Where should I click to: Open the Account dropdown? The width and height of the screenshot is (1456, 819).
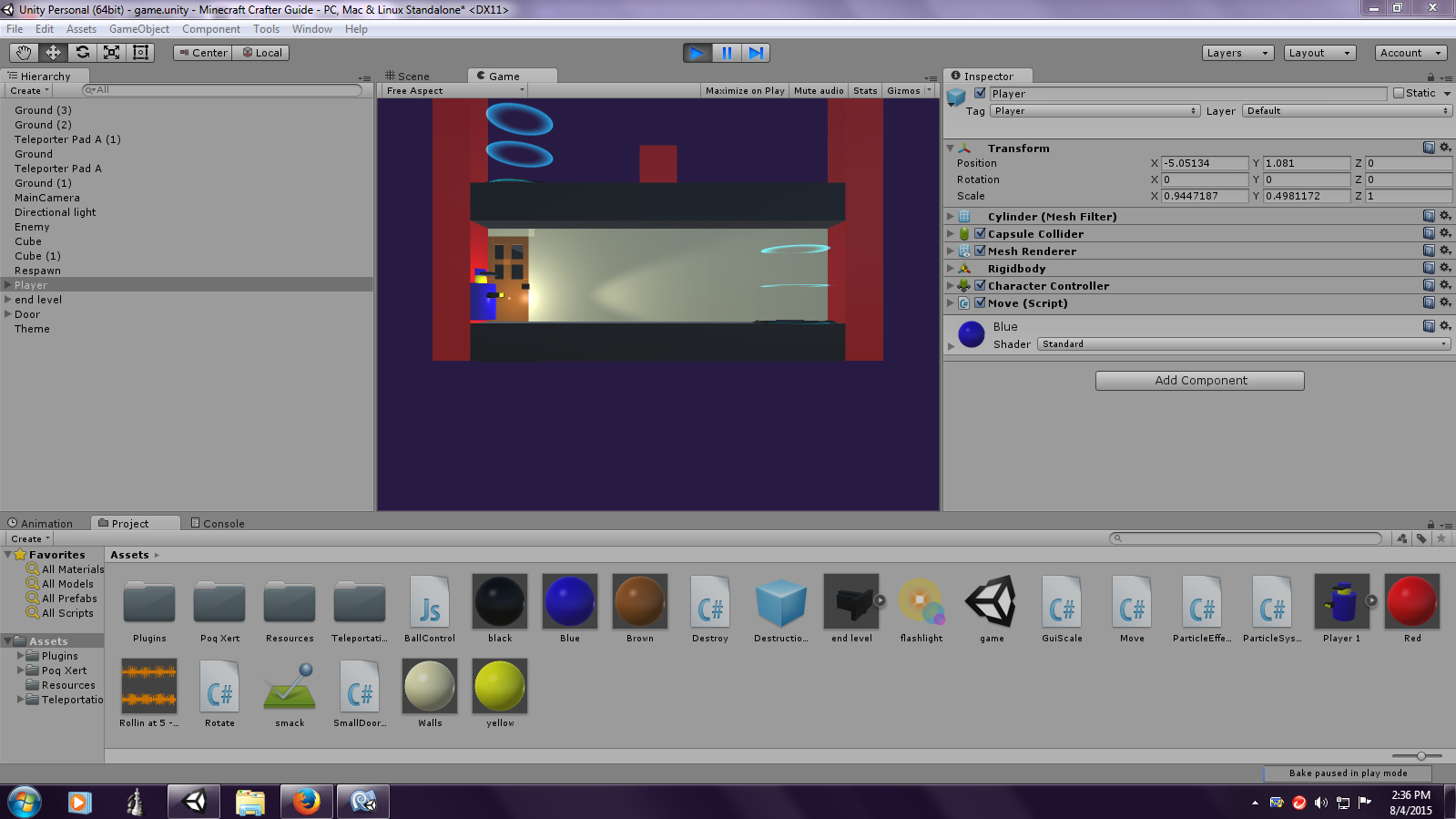(x=1411, y=53)
